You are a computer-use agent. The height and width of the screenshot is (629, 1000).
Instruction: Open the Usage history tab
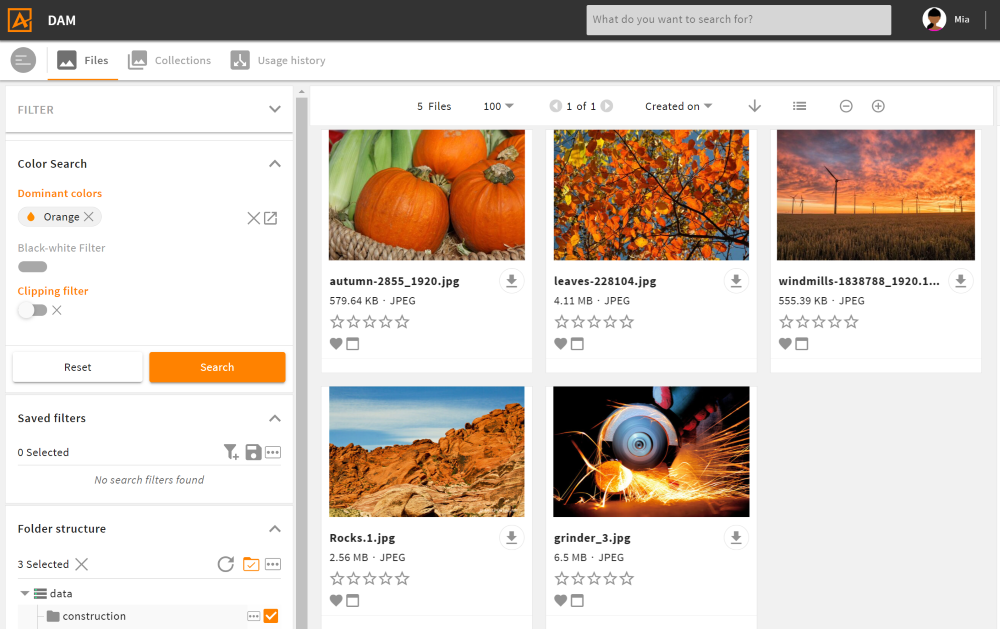pyautogui.click(x=278, y=60)
